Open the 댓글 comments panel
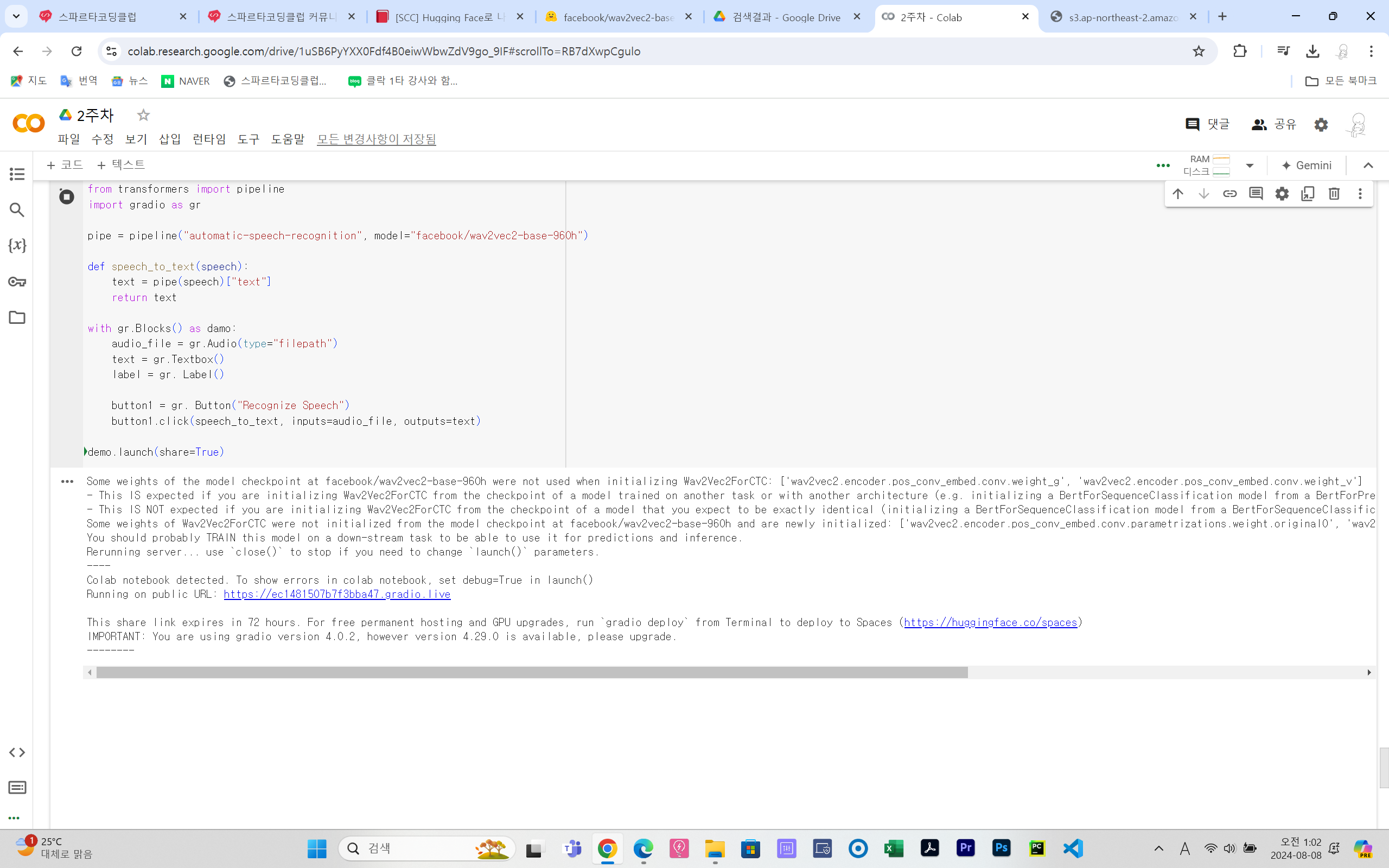Viewport: 1389px width, 868px height. point(1208,125)
